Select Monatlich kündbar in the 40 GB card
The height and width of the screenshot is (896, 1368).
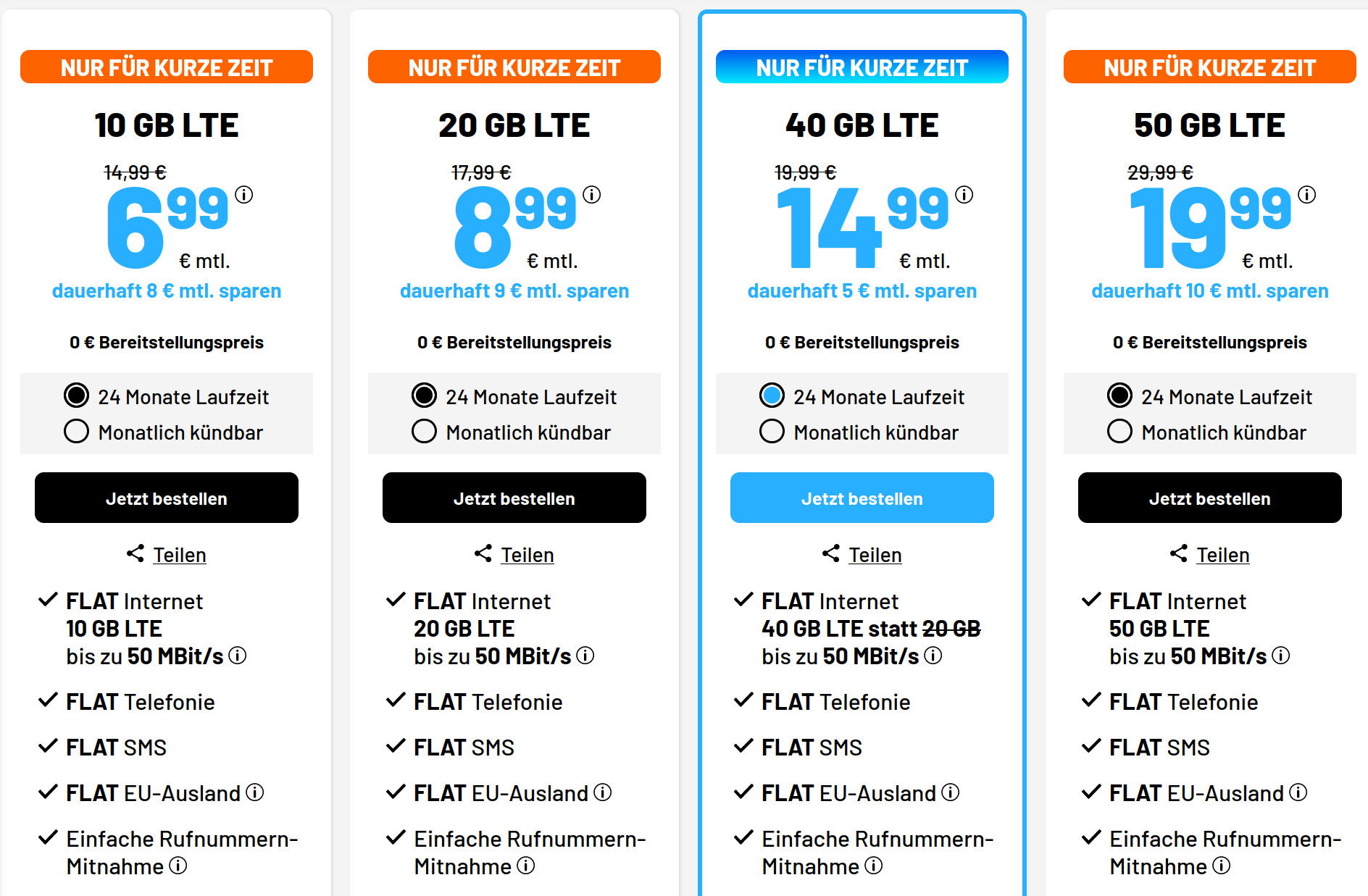point(771,431)
